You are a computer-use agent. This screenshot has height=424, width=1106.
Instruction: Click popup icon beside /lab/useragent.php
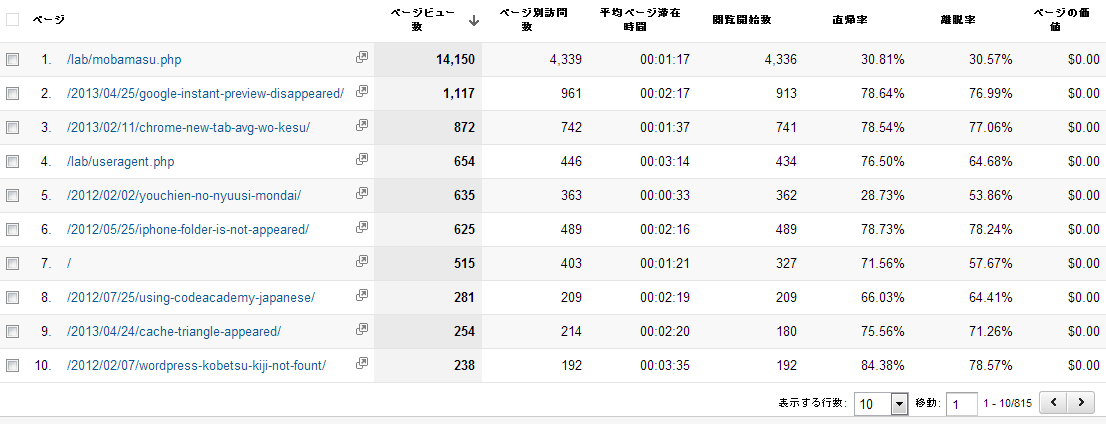[x=362, y=160]
